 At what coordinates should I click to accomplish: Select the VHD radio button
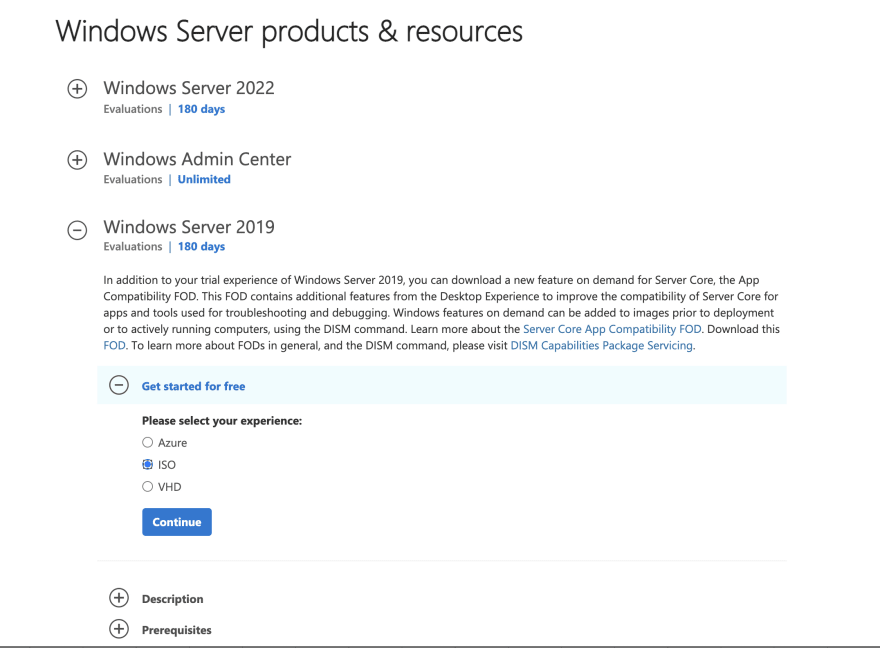[x=147, y=486]
